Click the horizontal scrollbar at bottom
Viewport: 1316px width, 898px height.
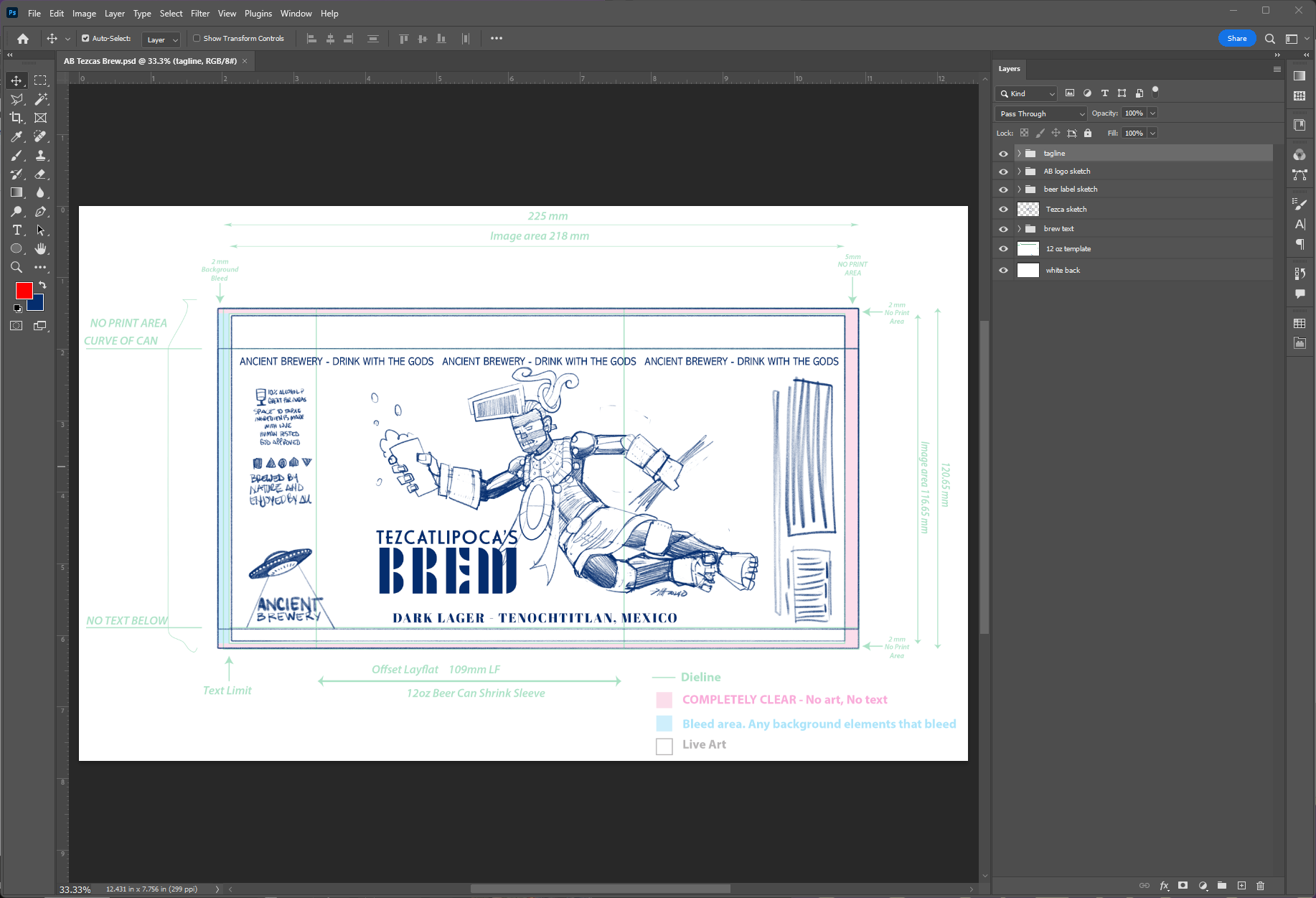pos(600,889)
